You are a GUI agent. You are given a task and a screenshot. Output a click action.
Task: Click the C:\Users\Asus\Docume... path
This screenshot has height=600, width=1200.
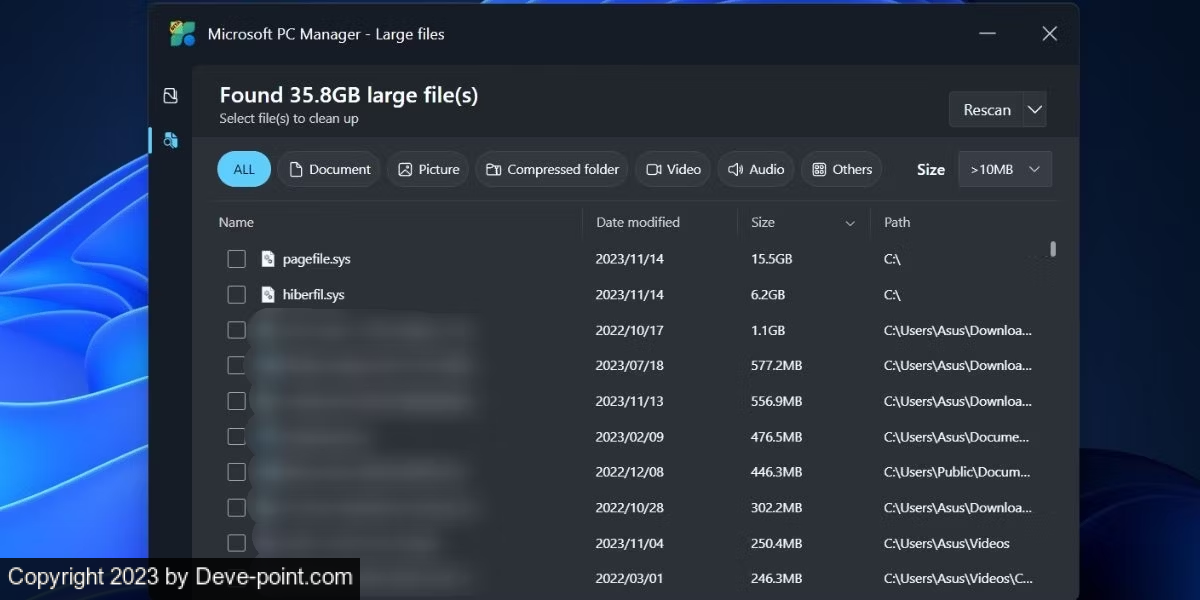957,437
